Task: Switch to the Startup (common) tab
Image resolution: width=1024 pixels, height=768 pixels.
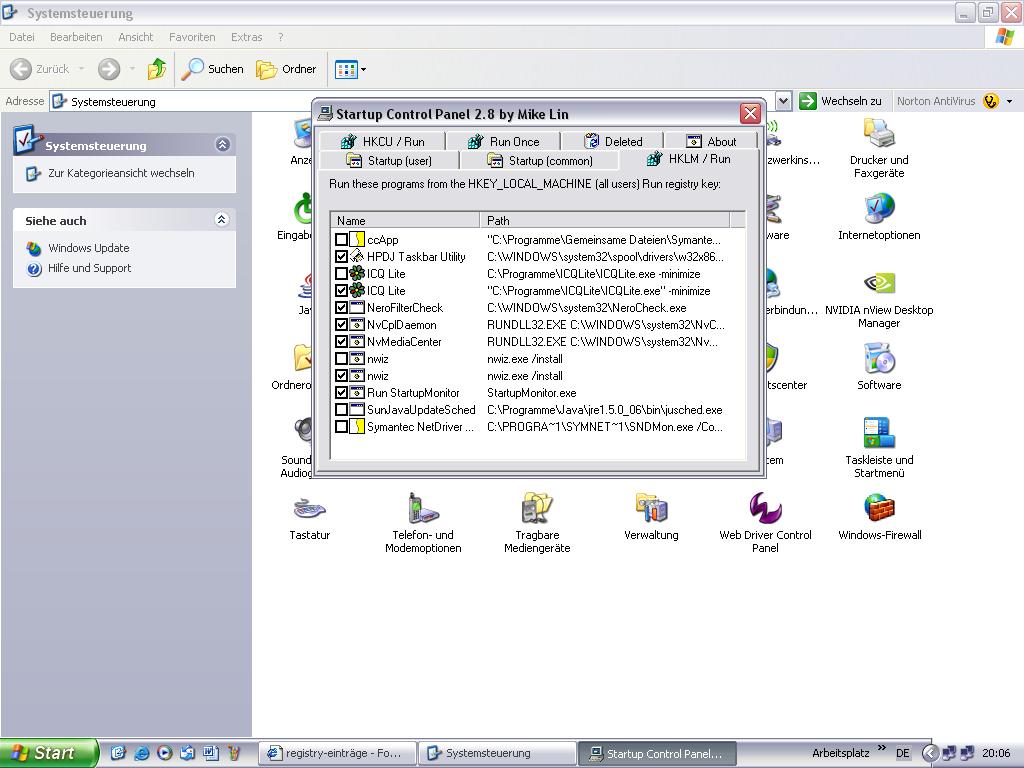Action: 540,161
